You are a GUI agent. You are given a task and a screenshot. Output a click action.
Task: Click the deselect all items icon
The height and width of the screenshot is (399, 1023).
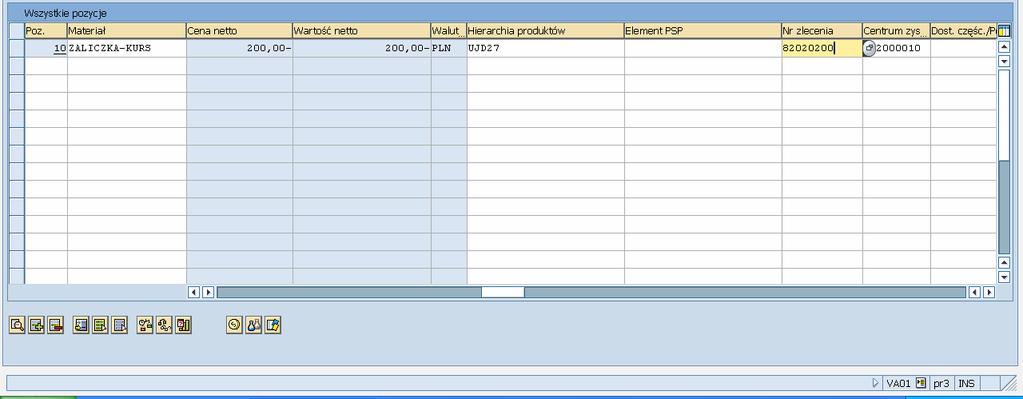pyautogui.click(x=119, y=325)
